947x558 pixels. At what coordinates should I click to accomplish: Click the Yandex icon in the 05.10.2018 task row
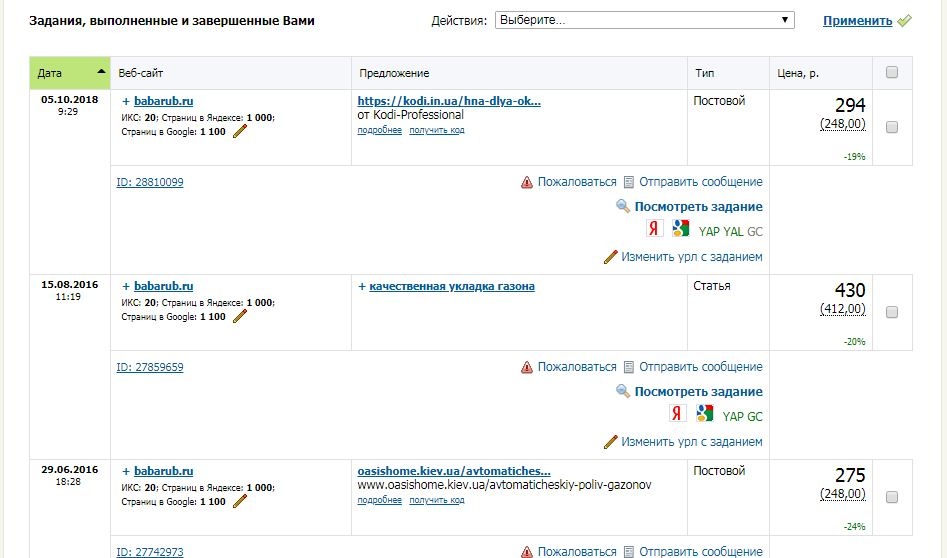[x=655, y=229]
